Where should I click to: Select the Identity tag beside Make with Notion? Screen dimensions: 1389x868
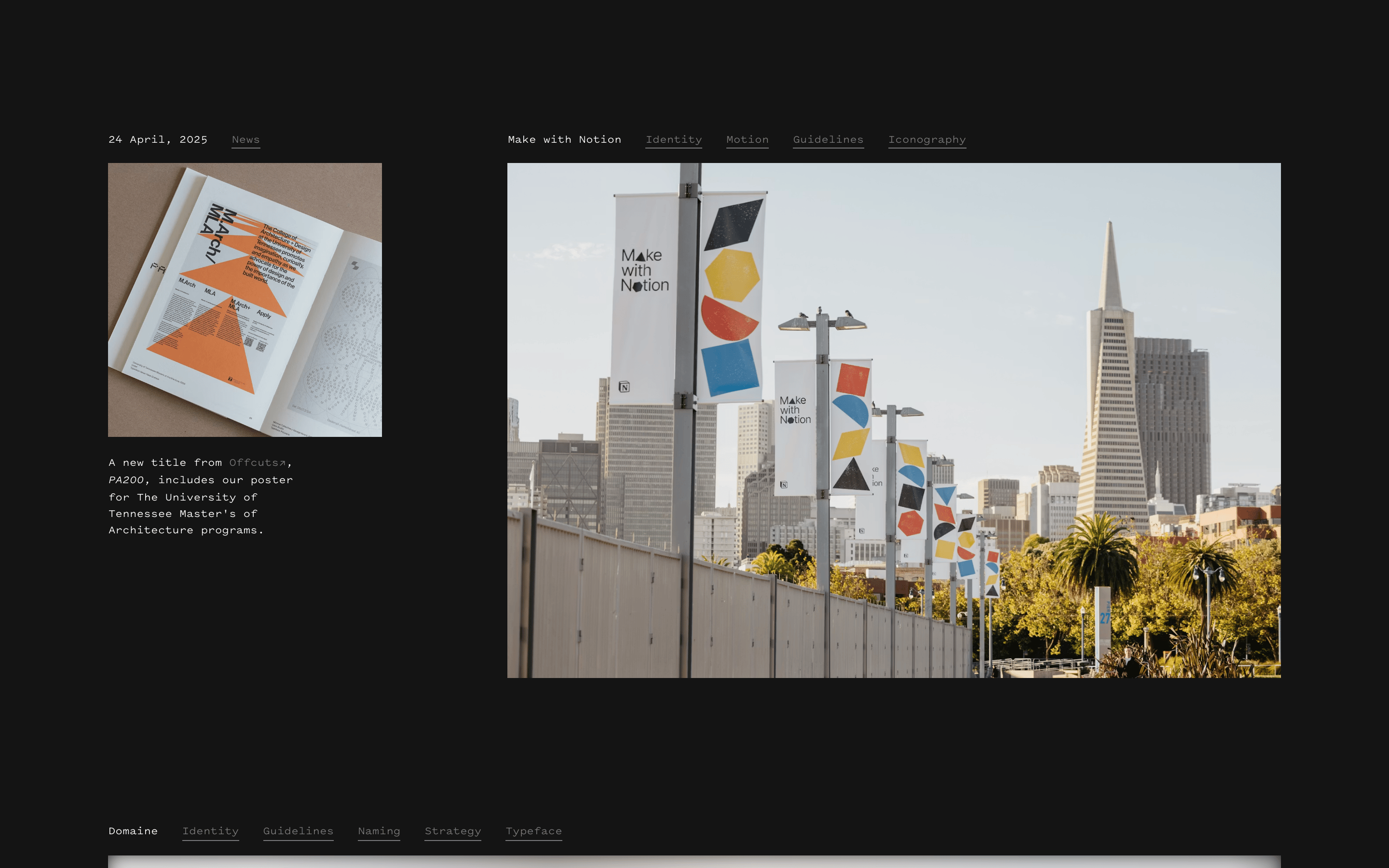pyautogui.click(x=673, y=139)
